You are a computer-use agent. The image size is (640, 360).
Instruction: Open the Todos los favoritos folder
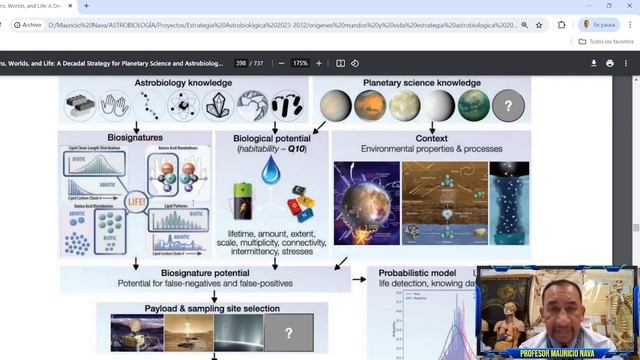(x=606, y=42)
